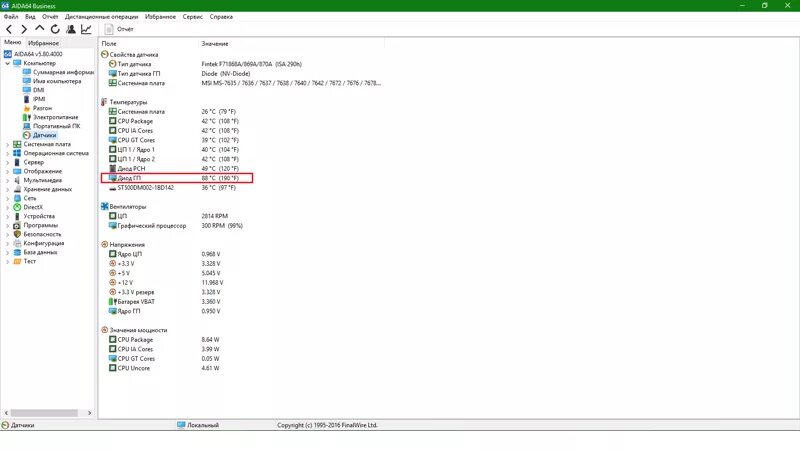Go back with the left arrow toolbar icon
Screen dimensions: 800x450
(x=9, y=30)
